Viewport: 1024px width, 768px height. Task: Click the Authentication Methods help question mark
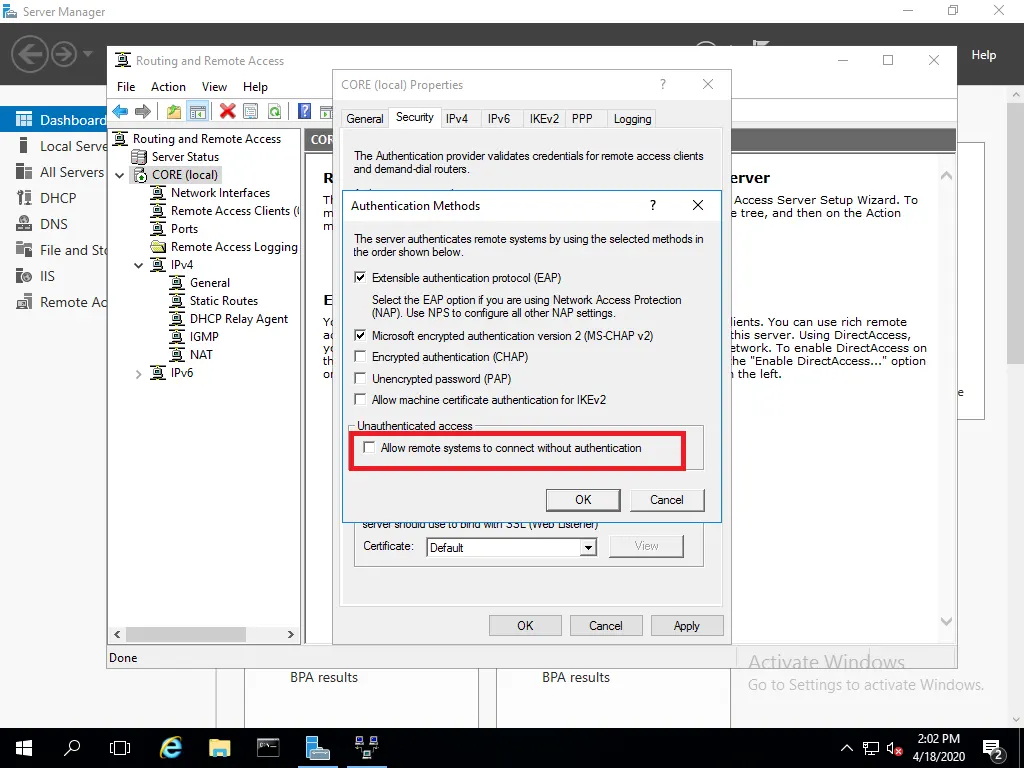[x=652, y=205]
